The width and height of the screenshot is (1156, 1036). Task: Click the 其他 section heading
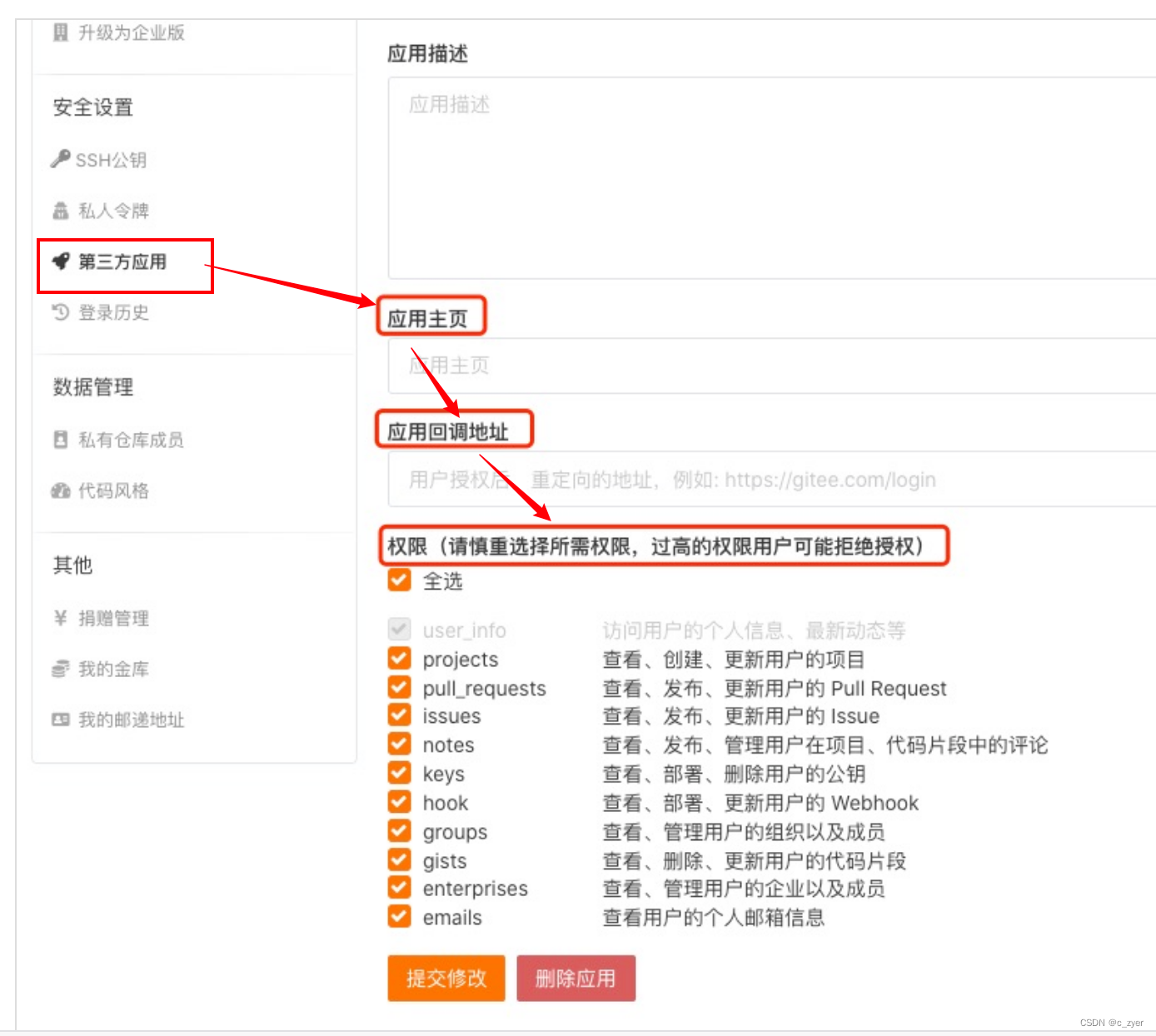click(73, 565)
